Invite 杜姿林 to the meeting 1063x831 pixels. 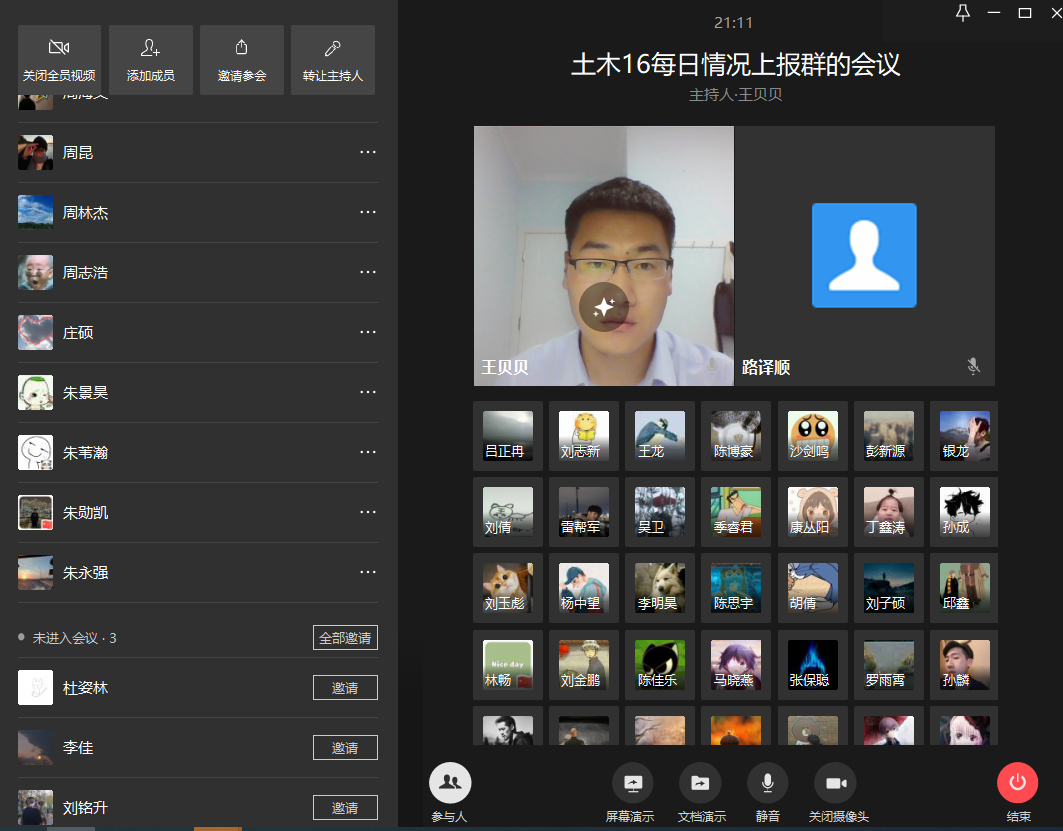pyautogui.click(x=345, y=688)
